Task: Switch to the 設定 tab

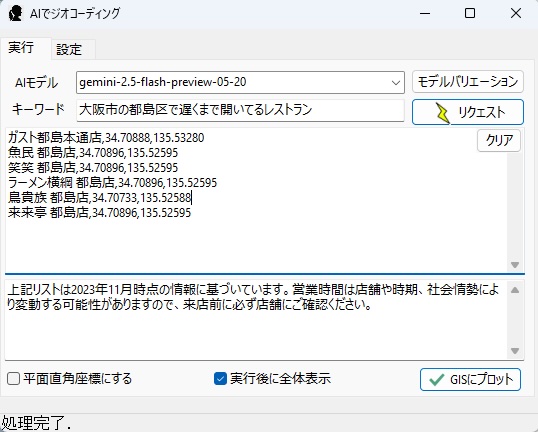Action: tap(69, 50)
